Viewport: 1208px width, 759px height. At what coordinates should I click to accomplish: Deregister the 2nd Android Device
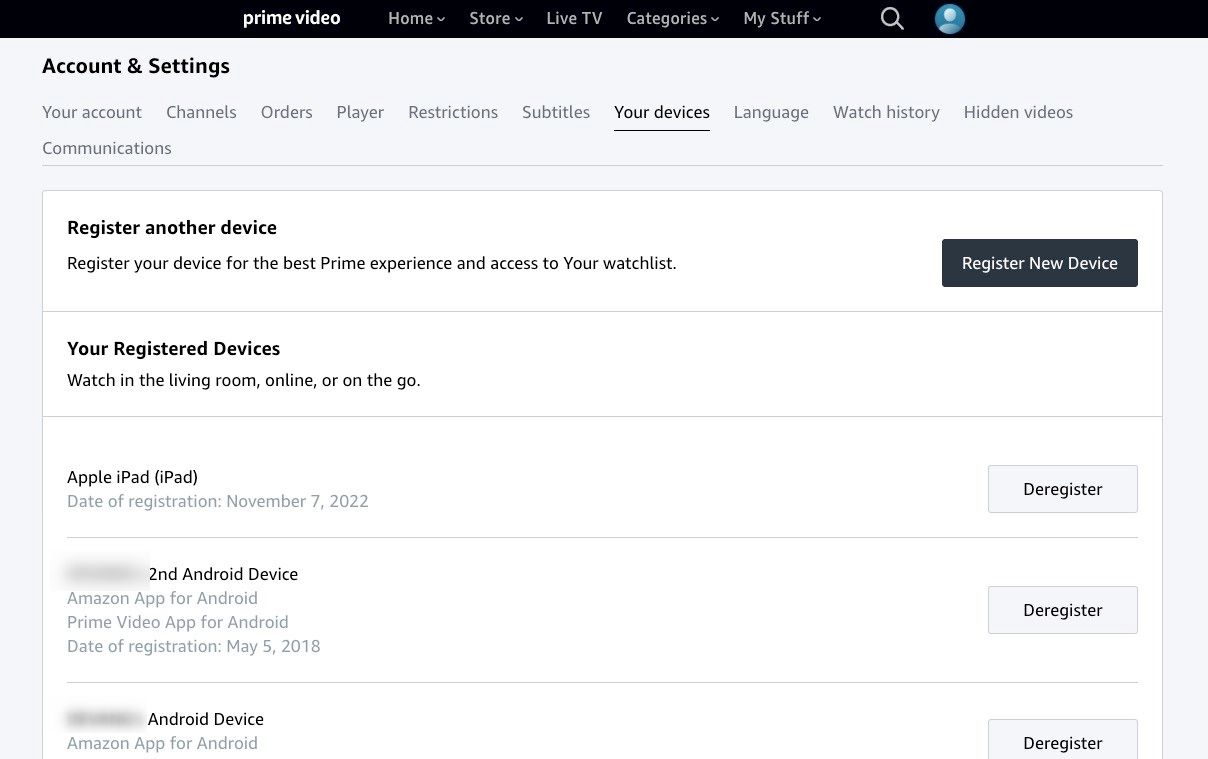1062,610
